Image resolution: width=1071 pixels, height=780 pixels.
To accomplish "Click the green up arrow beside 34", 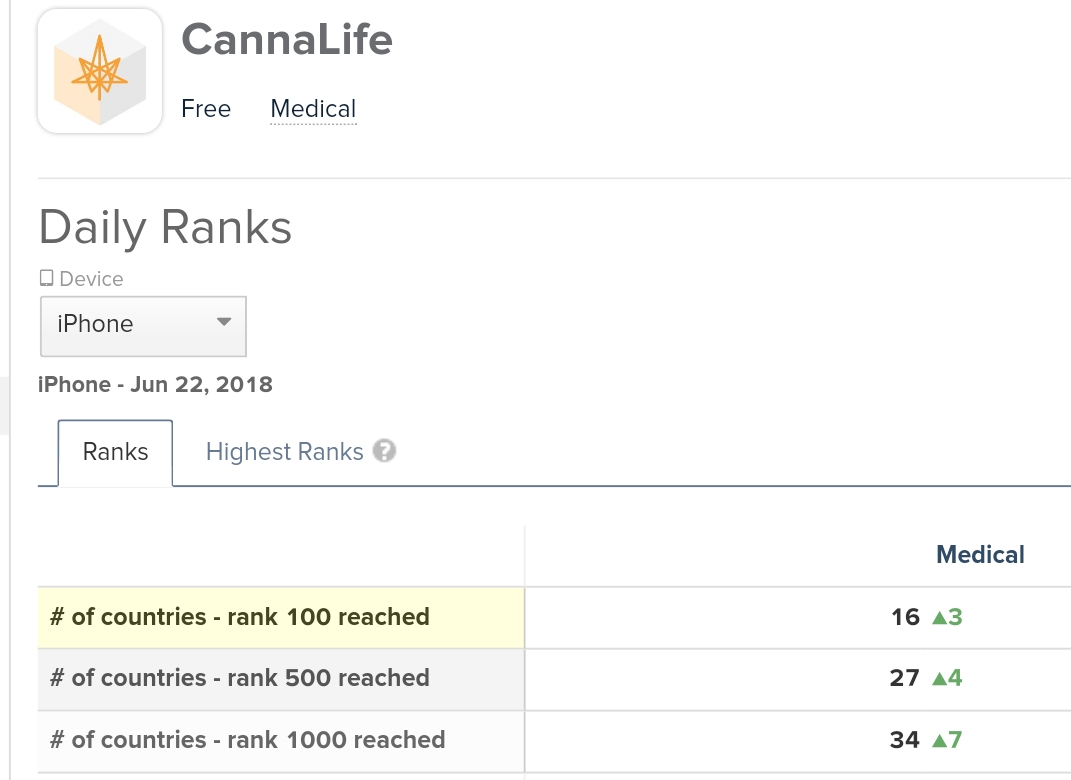I will coord(939,741).
